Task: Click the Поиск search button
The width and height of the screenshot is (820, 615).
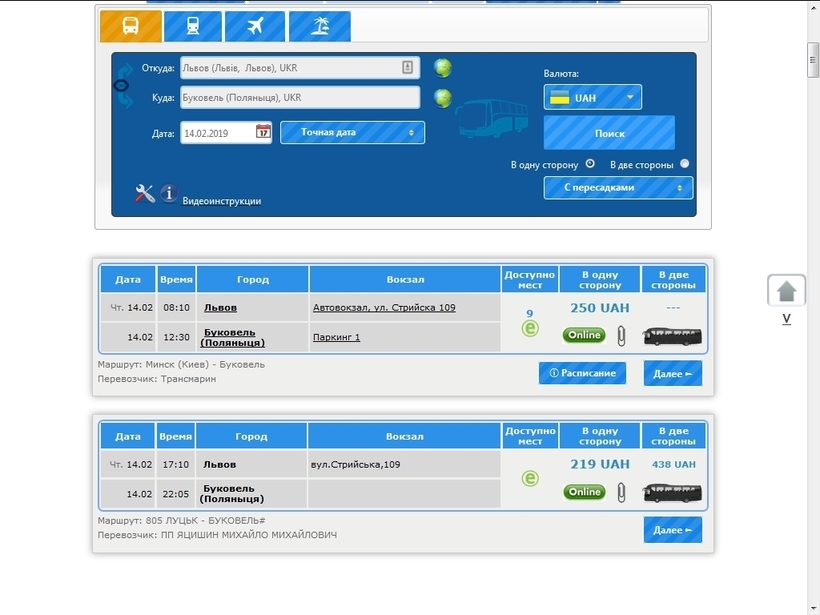Action: click(x=609, y=133)
